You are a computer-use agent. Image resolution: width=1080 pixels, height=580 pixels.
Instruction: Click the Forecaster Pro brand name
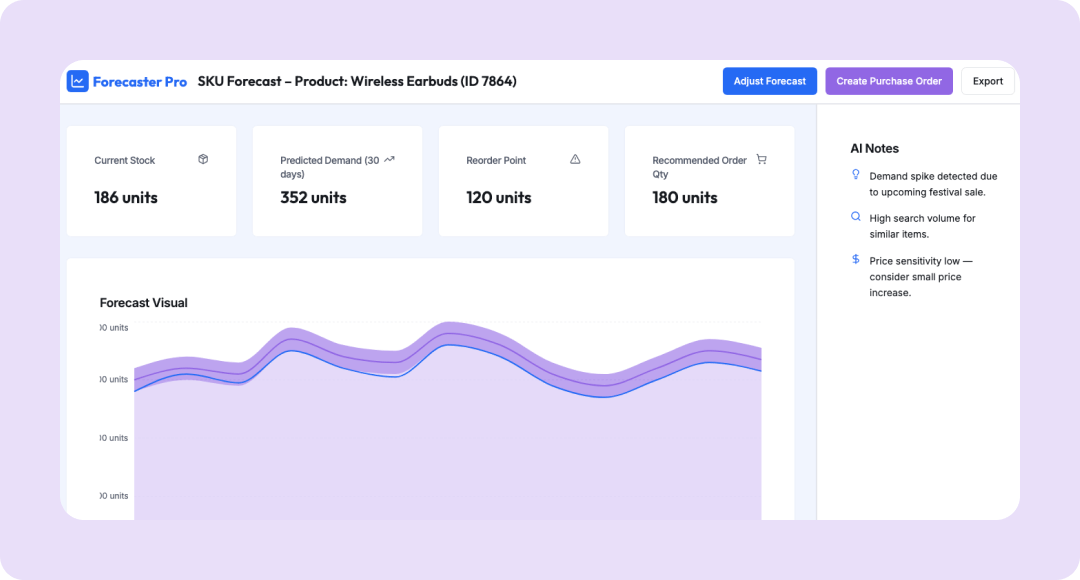[139, 82]
